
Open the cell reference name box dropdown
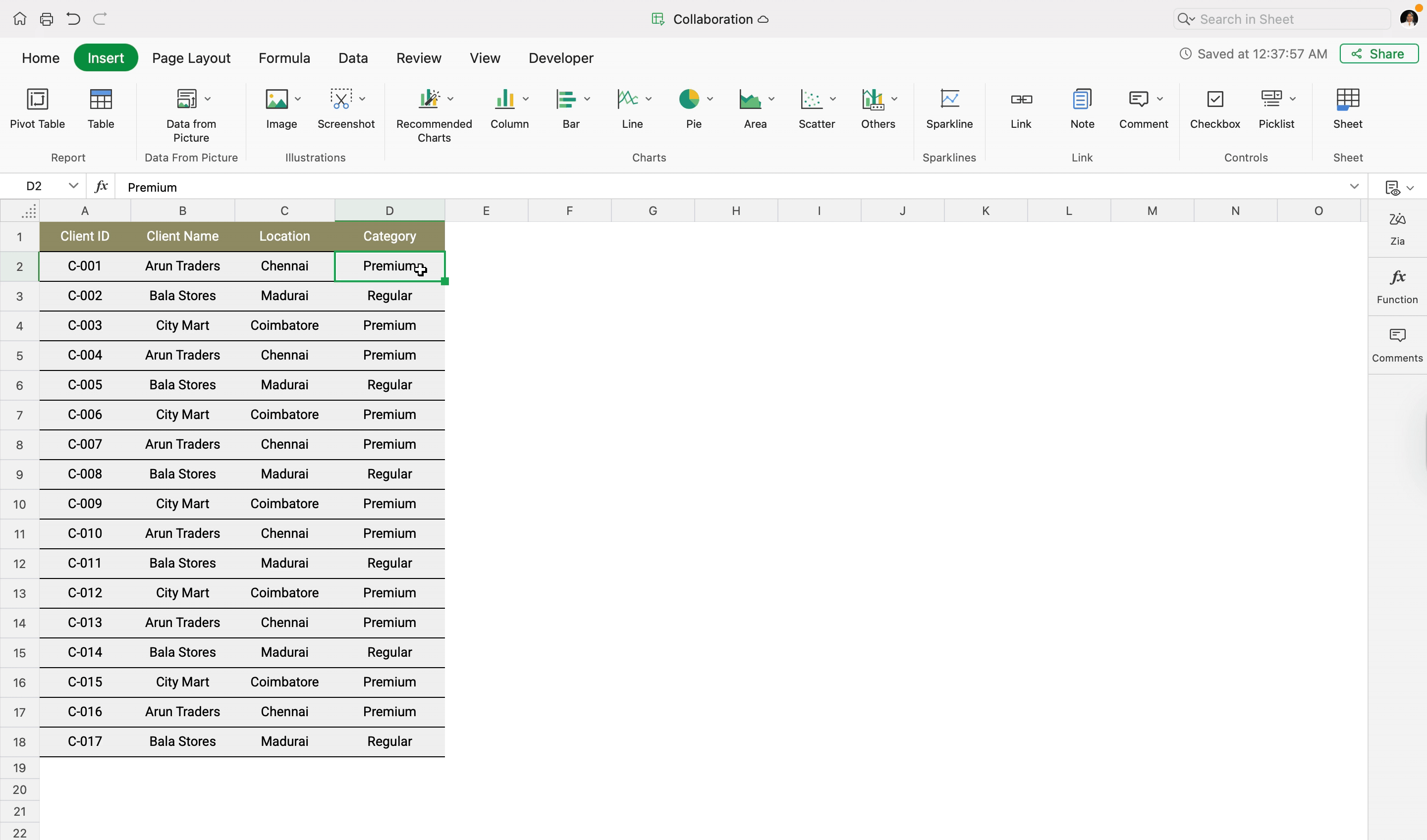(73, 186)
